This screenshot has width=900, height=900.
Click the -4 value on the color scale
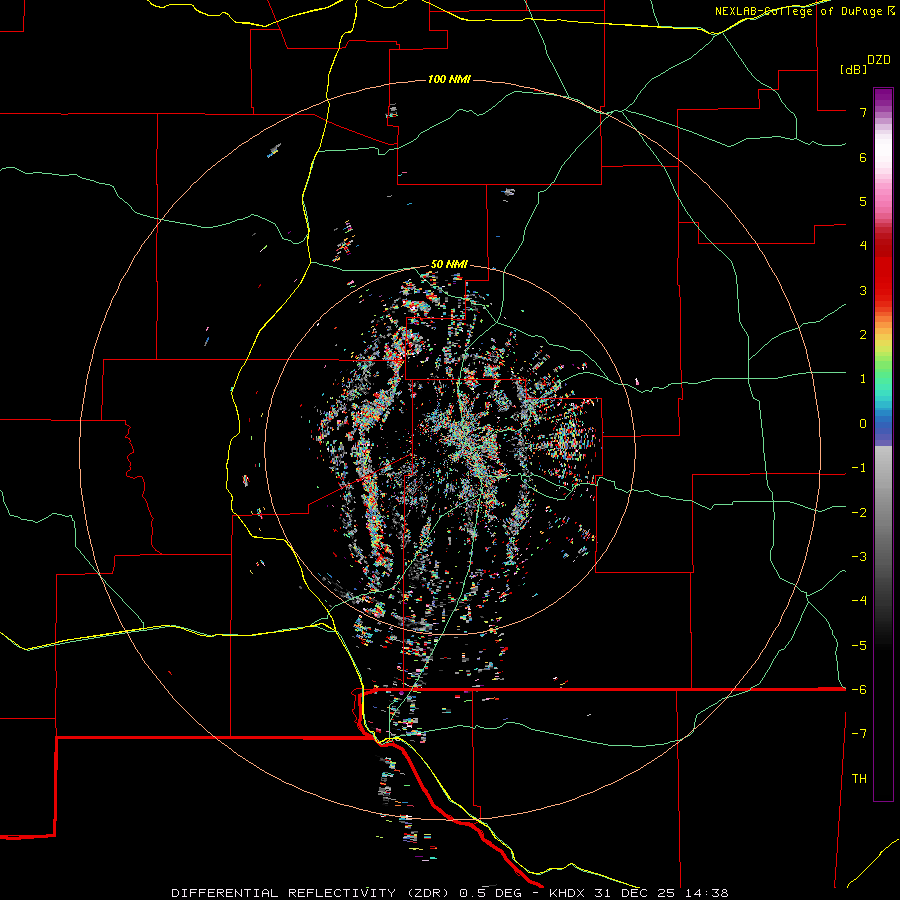(859, 601)
